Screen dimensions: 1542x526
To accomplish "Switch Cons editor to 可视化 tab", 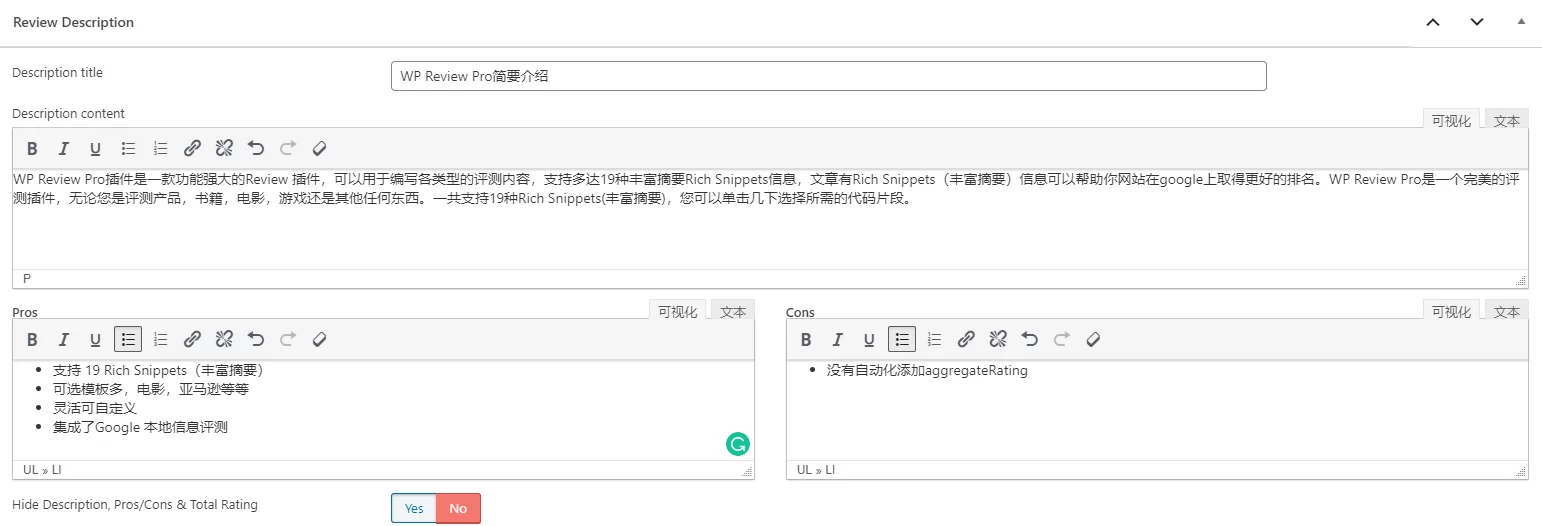I will point(1451,311).
